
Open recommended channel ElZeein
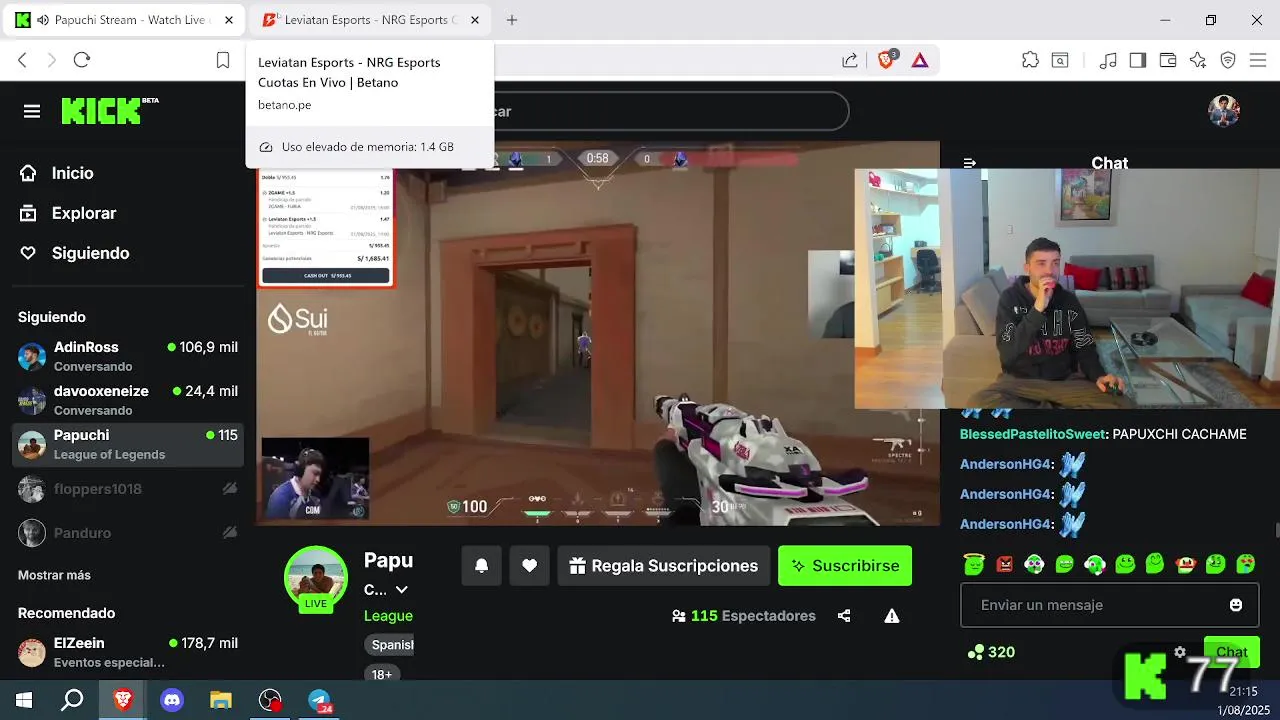(128, 652)
